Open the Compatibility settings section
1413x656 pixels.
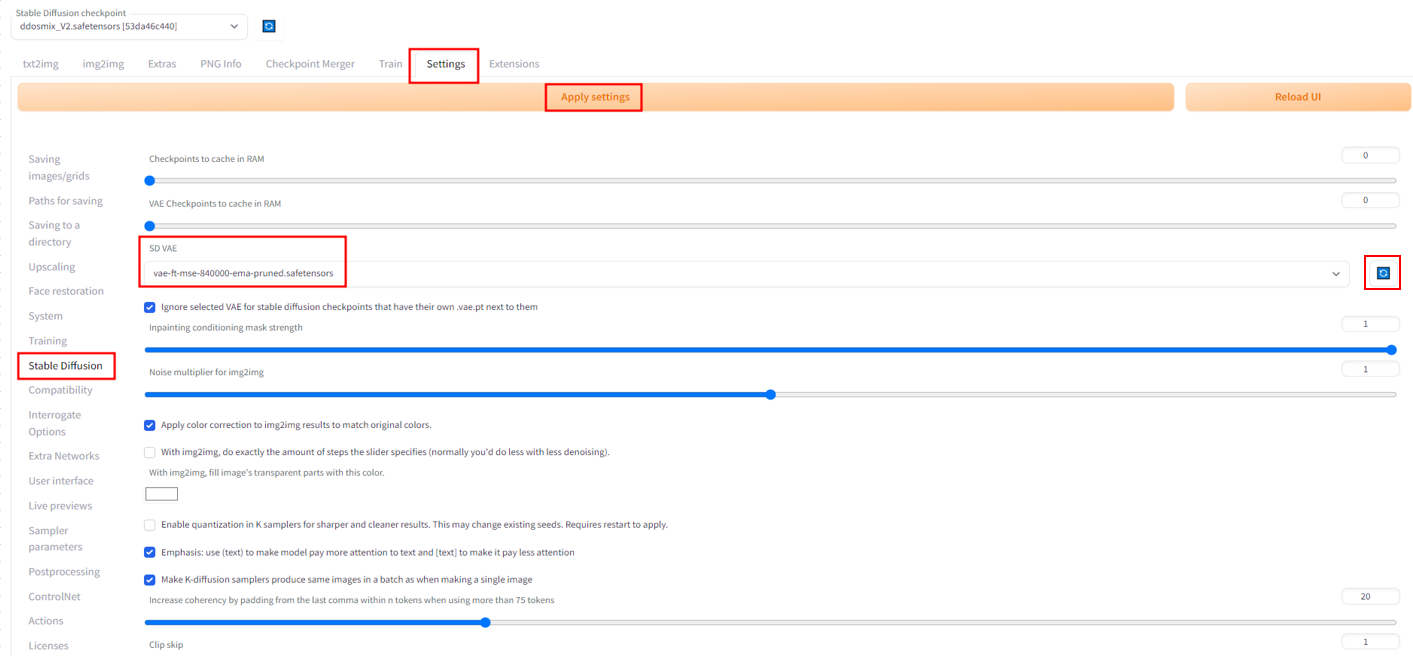[60, 390]
